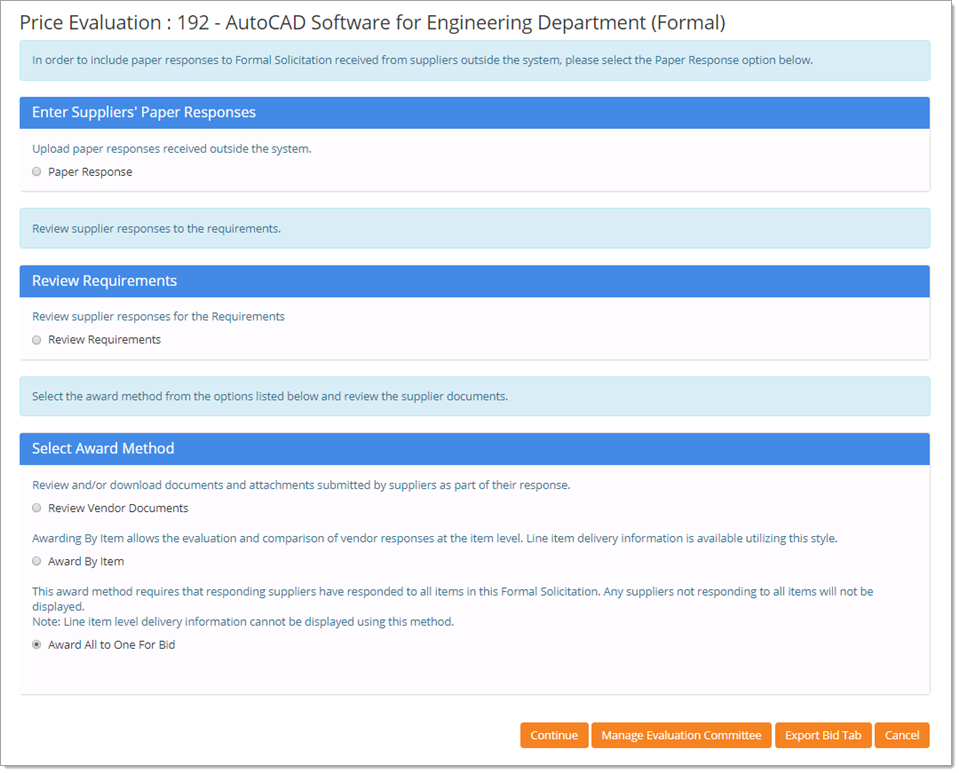Select Award All to One For Bid
This screenshot has width=959, height=773.
pyautogui.click(x=37, y=645)
